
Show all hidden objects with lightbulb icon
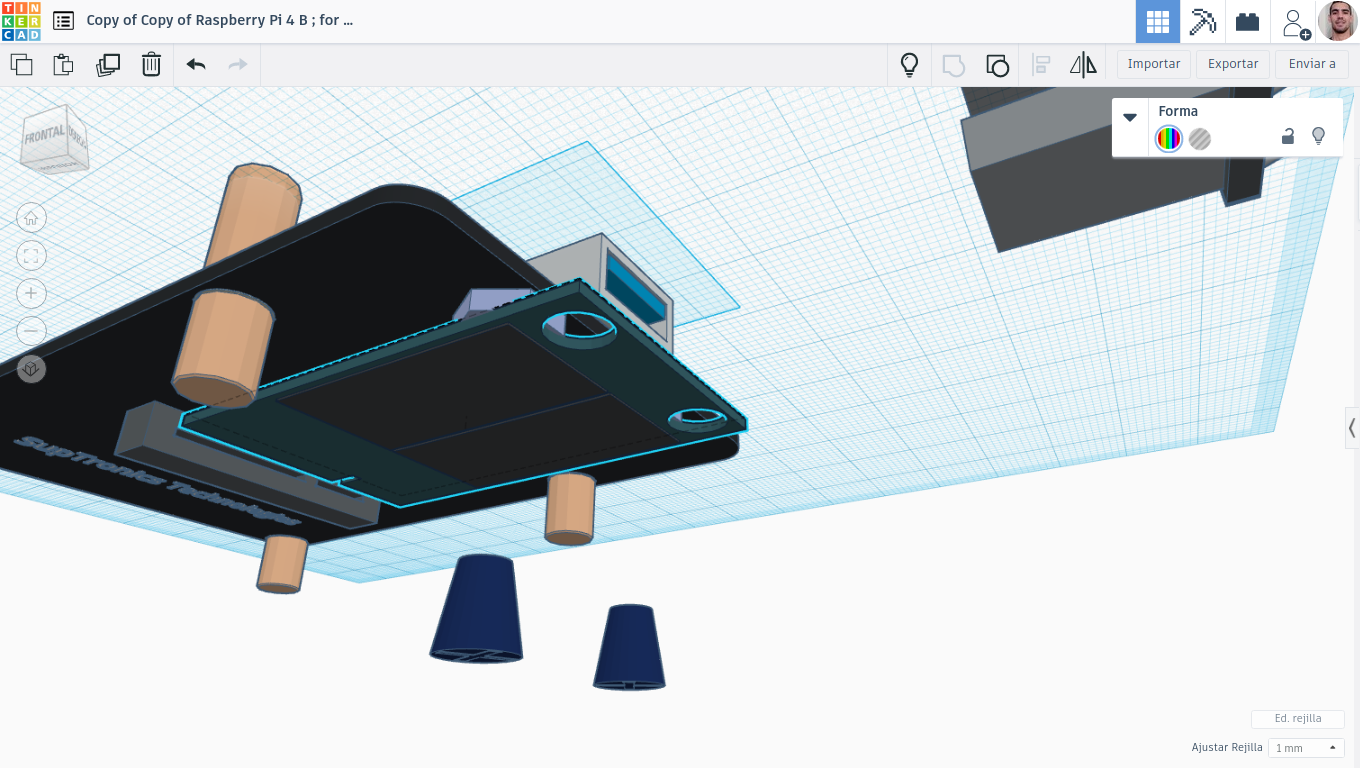click(x=909, y=65)
